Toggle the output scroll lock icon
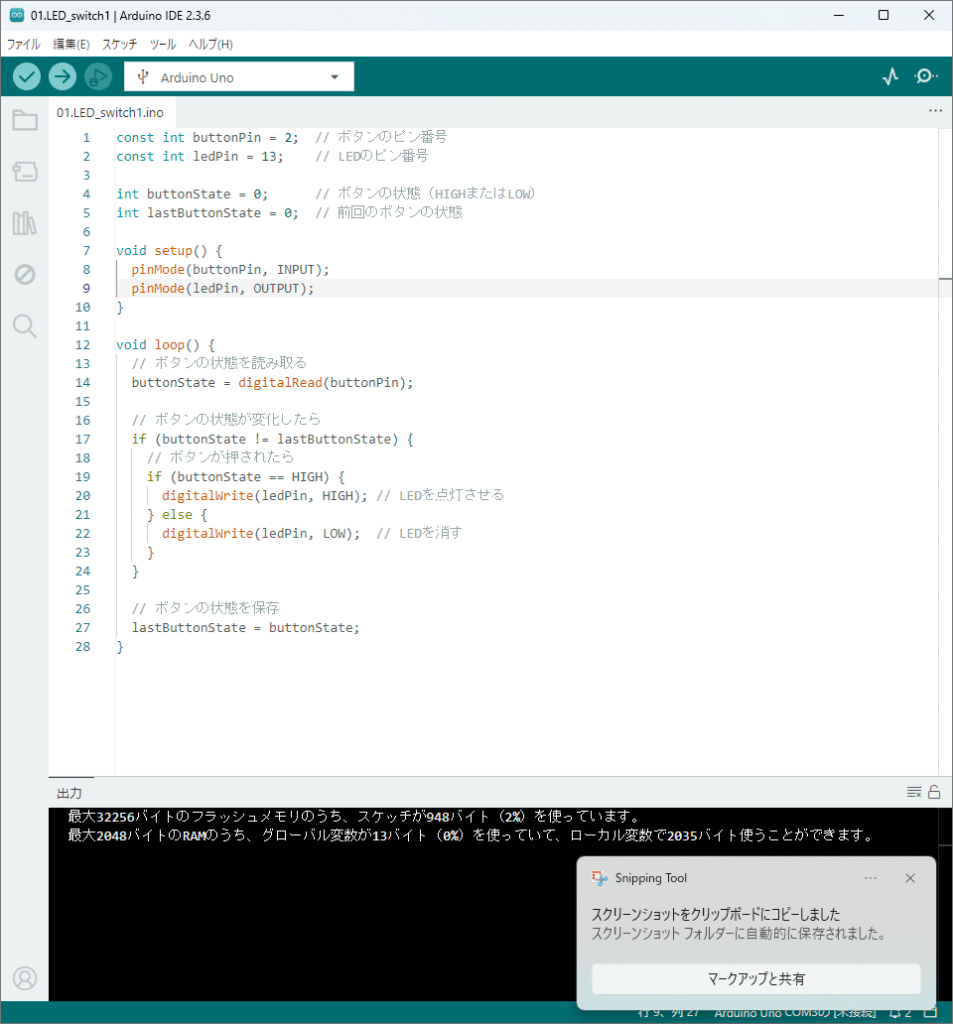 point(934,792)
